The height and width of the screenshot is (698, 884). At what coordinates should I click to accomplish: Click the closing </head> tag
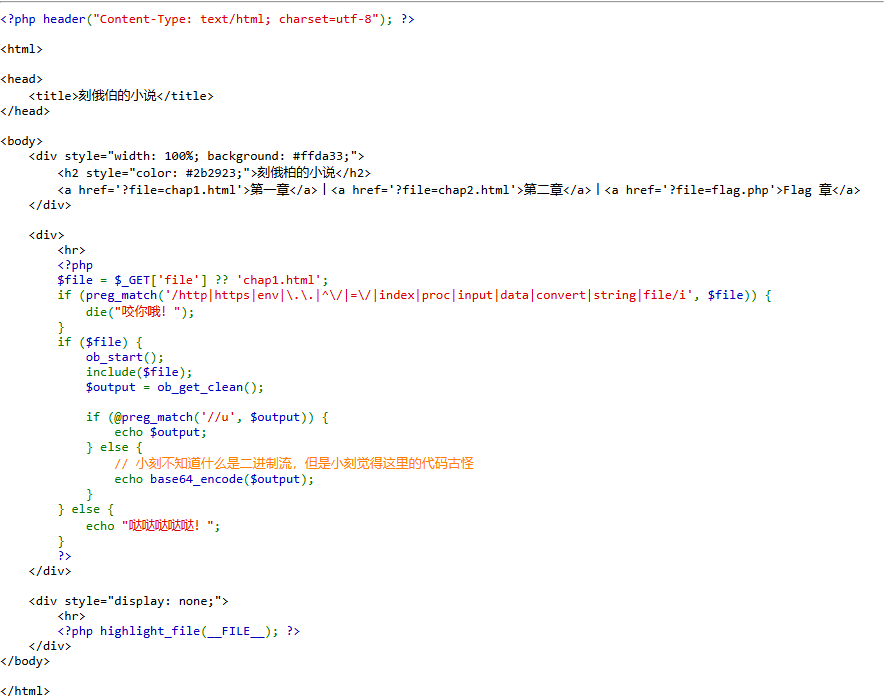(25, 111)
